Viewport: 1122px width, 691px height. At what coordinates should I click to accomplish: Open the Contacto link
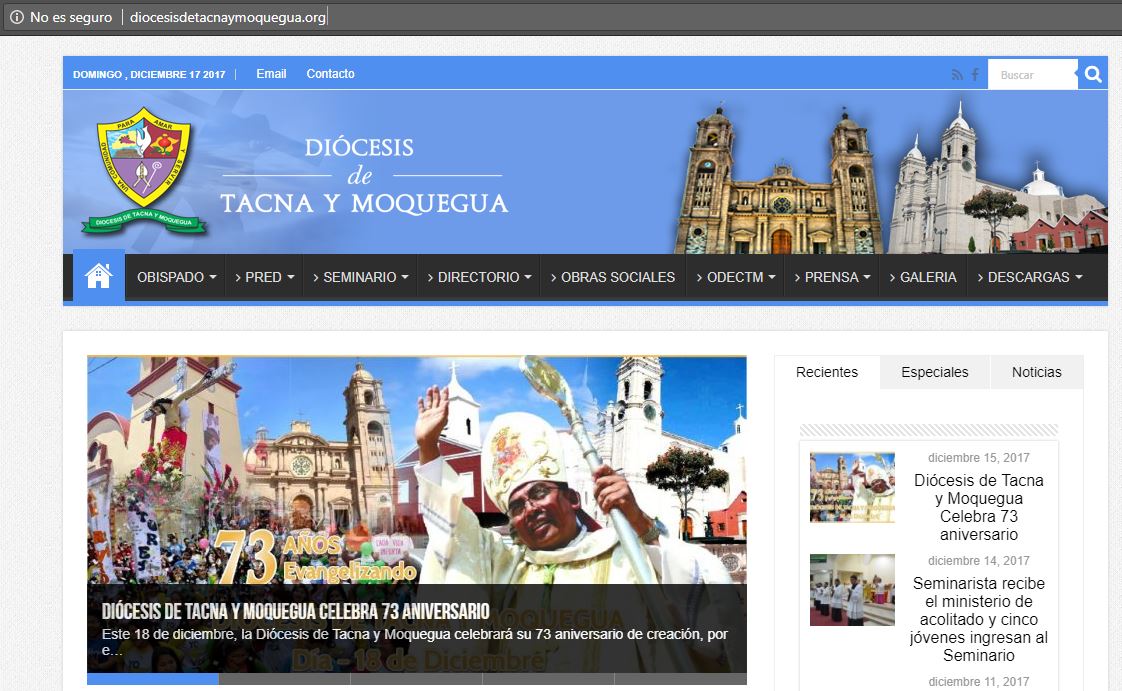point(331,74)
